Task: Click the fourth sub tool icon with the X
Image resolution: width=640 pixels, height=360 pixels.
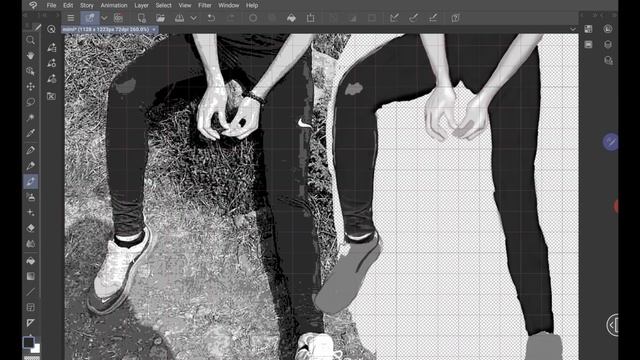Action: pos(51,96)
